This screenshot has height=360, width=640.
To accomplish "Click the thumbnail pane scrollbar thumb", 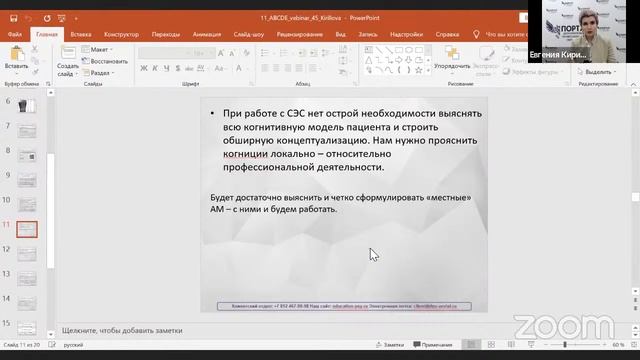I will pyautogui.click(x=51, y=211).
